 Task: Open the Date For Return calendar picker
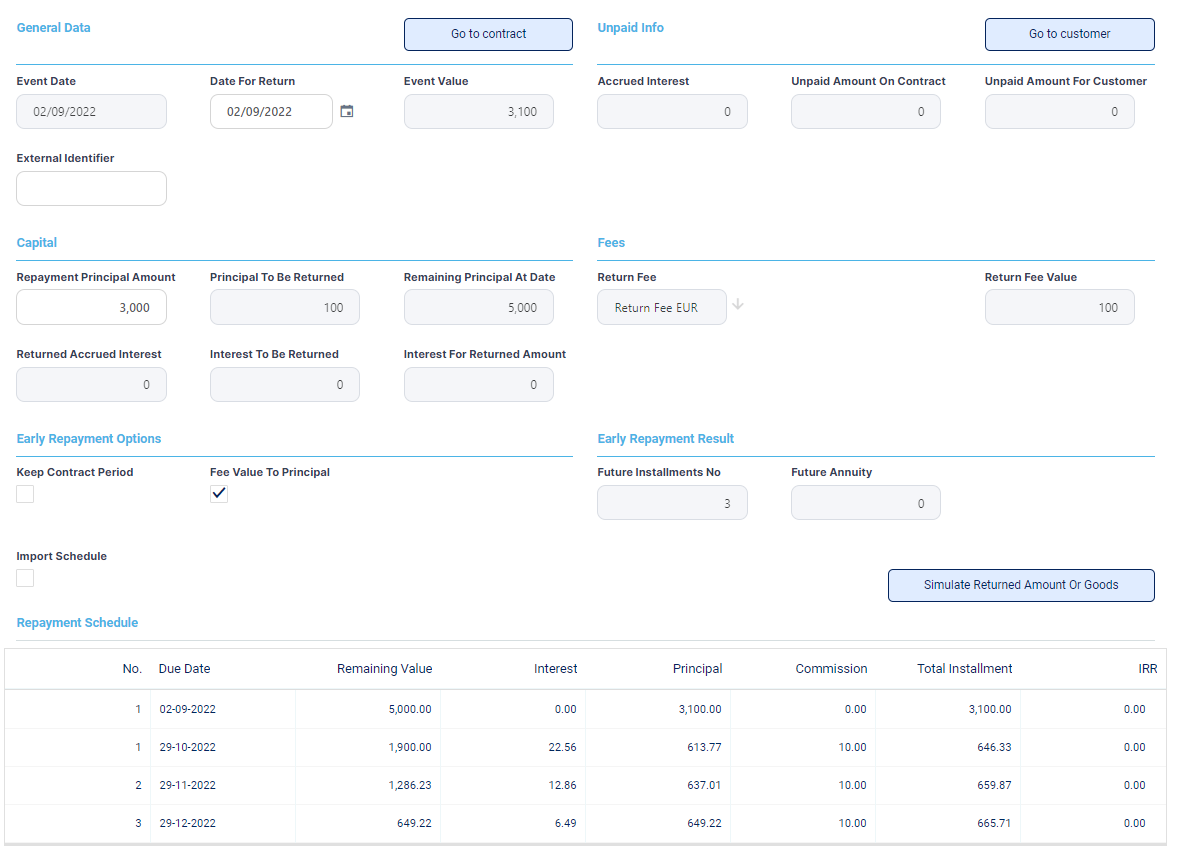(x=347, y=112)
